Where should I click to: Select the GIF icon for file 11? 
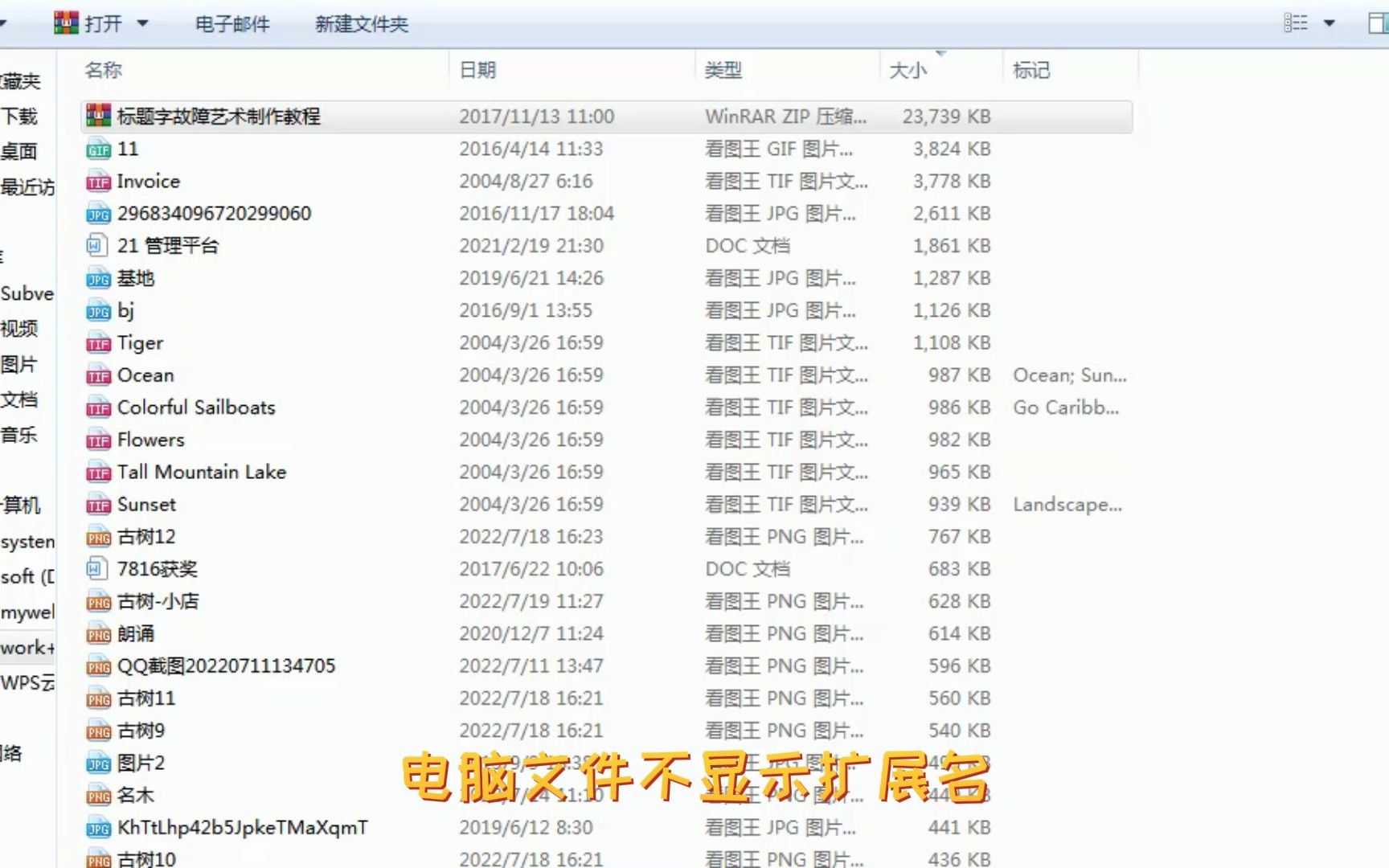(98, 149)
